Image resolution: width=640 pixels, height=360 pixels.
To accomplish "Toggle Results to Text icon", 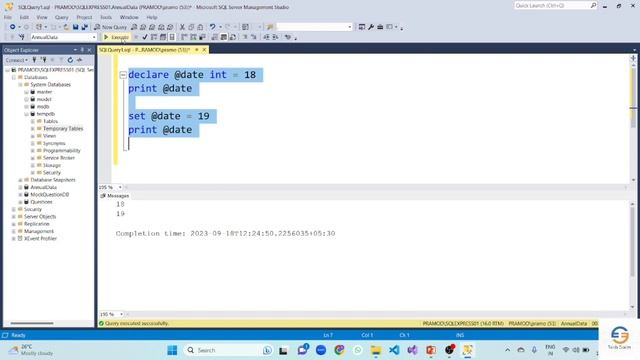I will 215,37.
